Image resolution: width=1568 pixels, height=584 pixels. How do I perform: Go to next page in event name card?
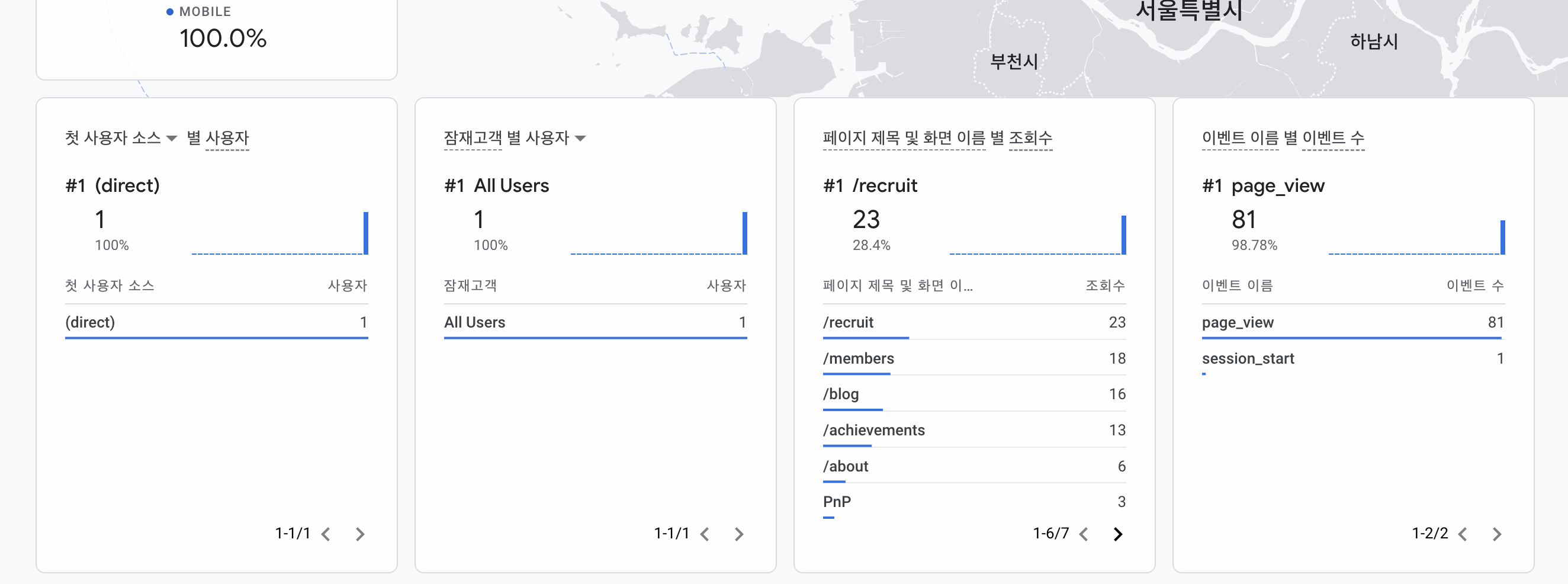[x=1497, y=534]
